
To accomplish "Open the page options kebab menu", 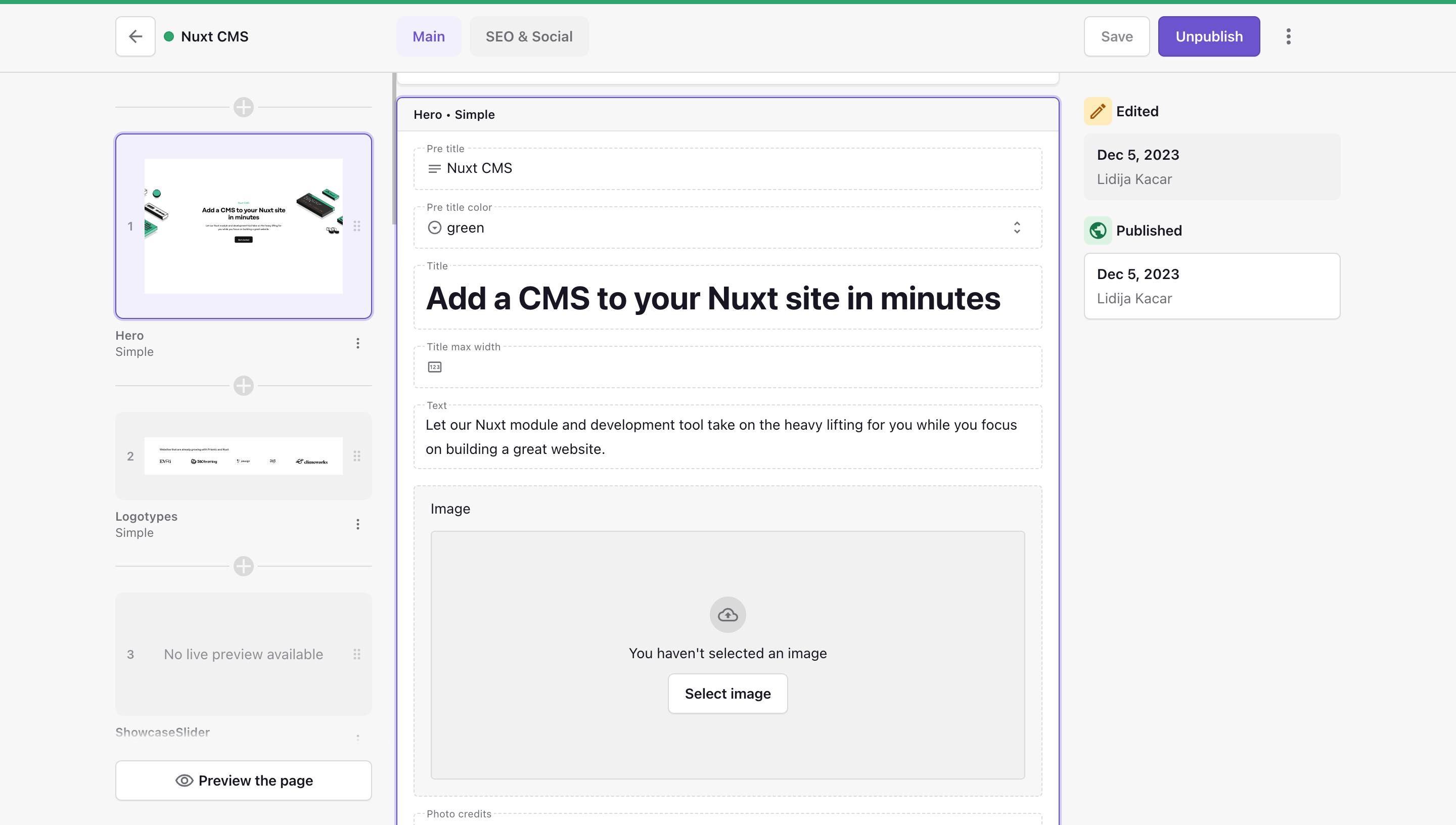I will (x=1288, y=36).
